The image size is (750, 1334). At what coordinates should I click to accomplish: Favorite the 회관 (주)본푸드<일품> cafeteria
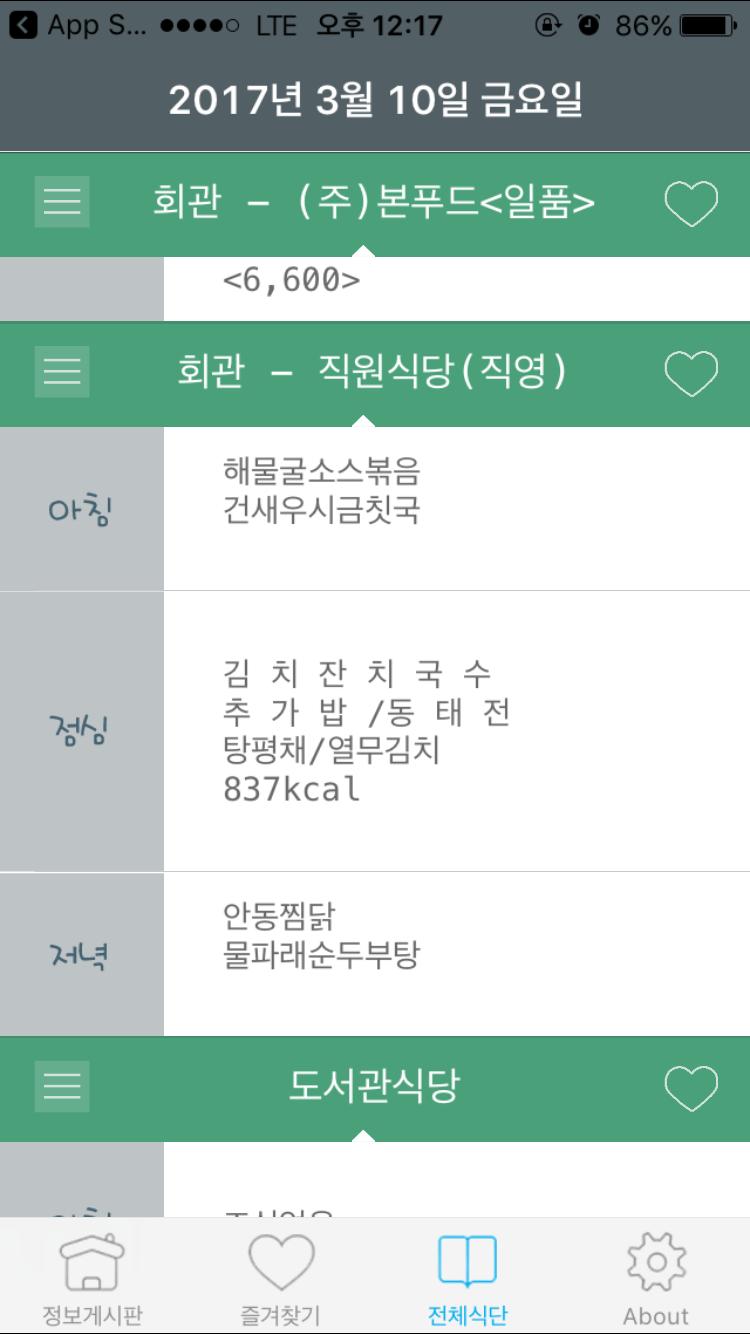[x=691, y=204]
